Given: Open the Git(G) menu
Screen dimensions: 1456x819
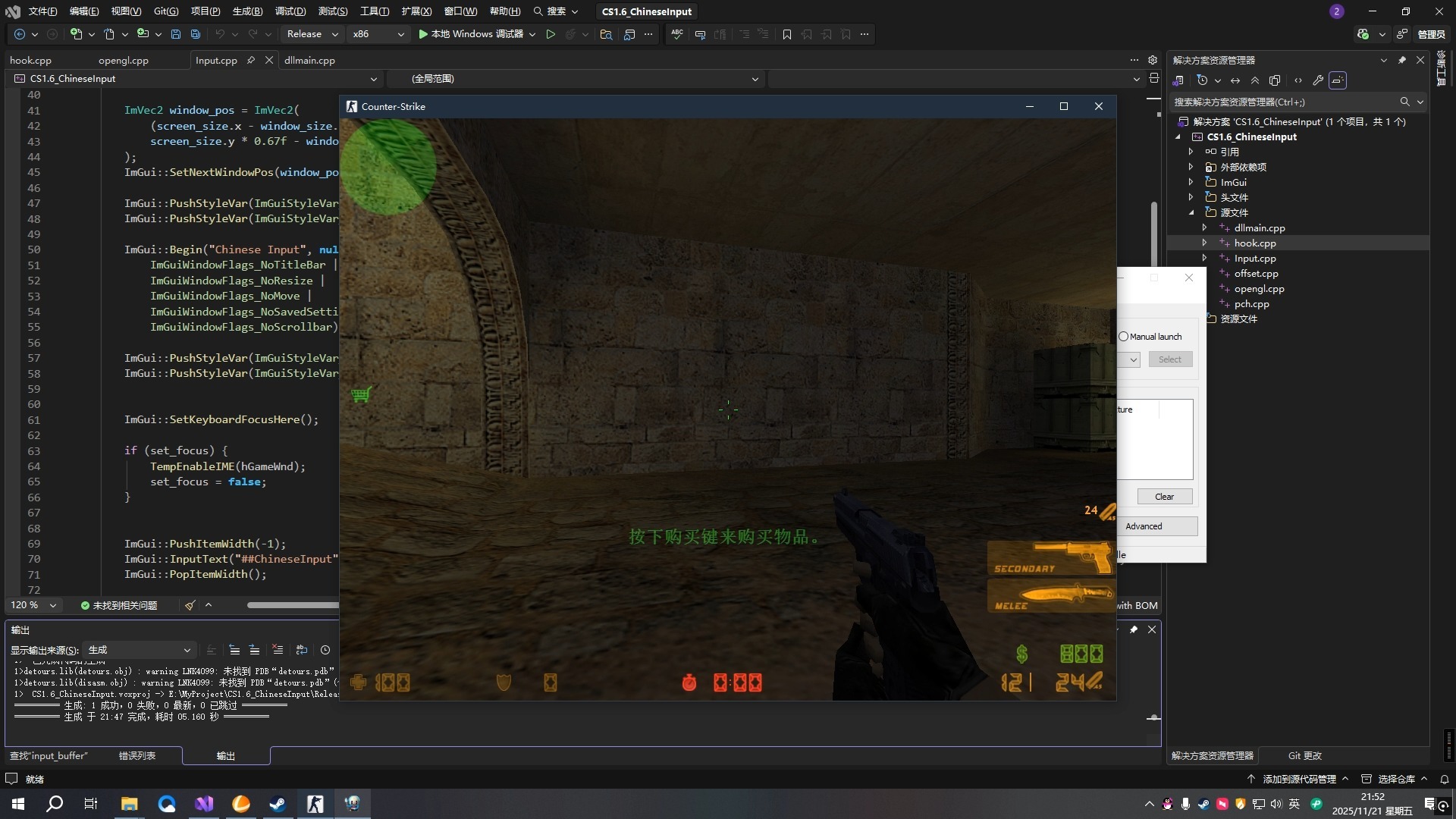Looking at the screenshot, I should click(166, 11).
